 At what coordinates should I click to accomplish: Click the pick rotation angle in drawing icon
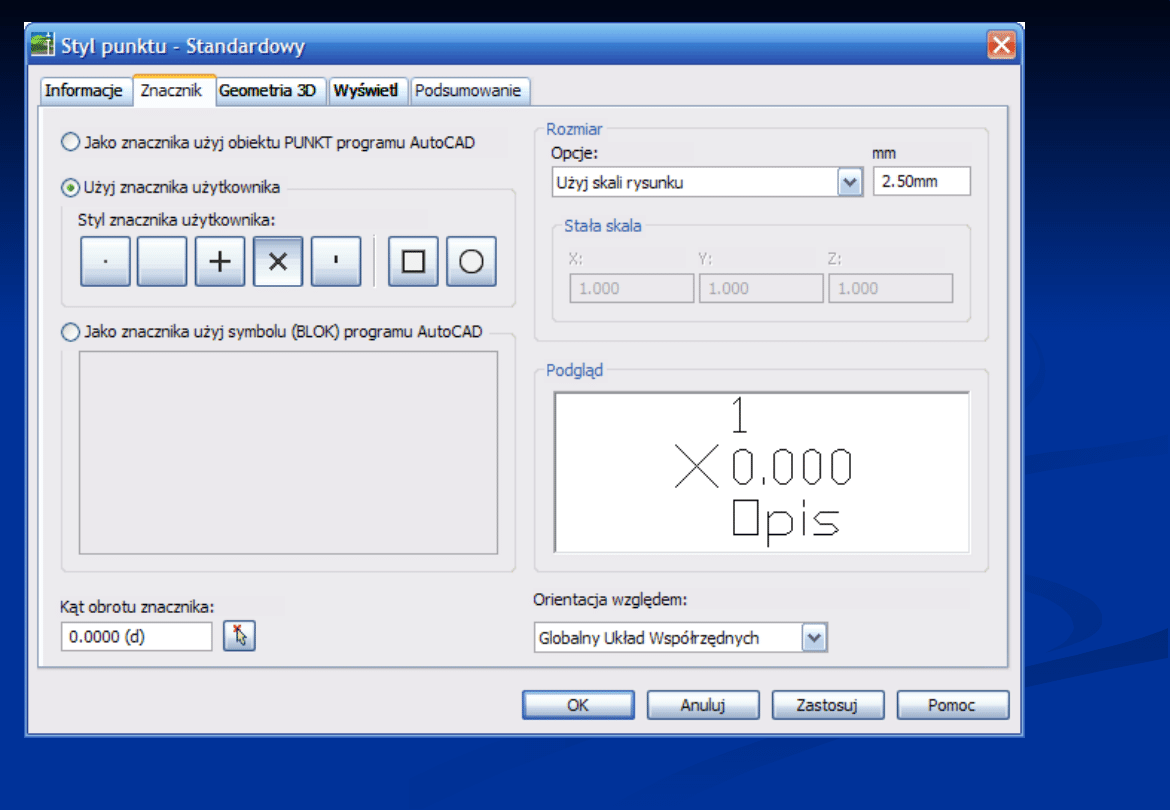pos(239,635)
